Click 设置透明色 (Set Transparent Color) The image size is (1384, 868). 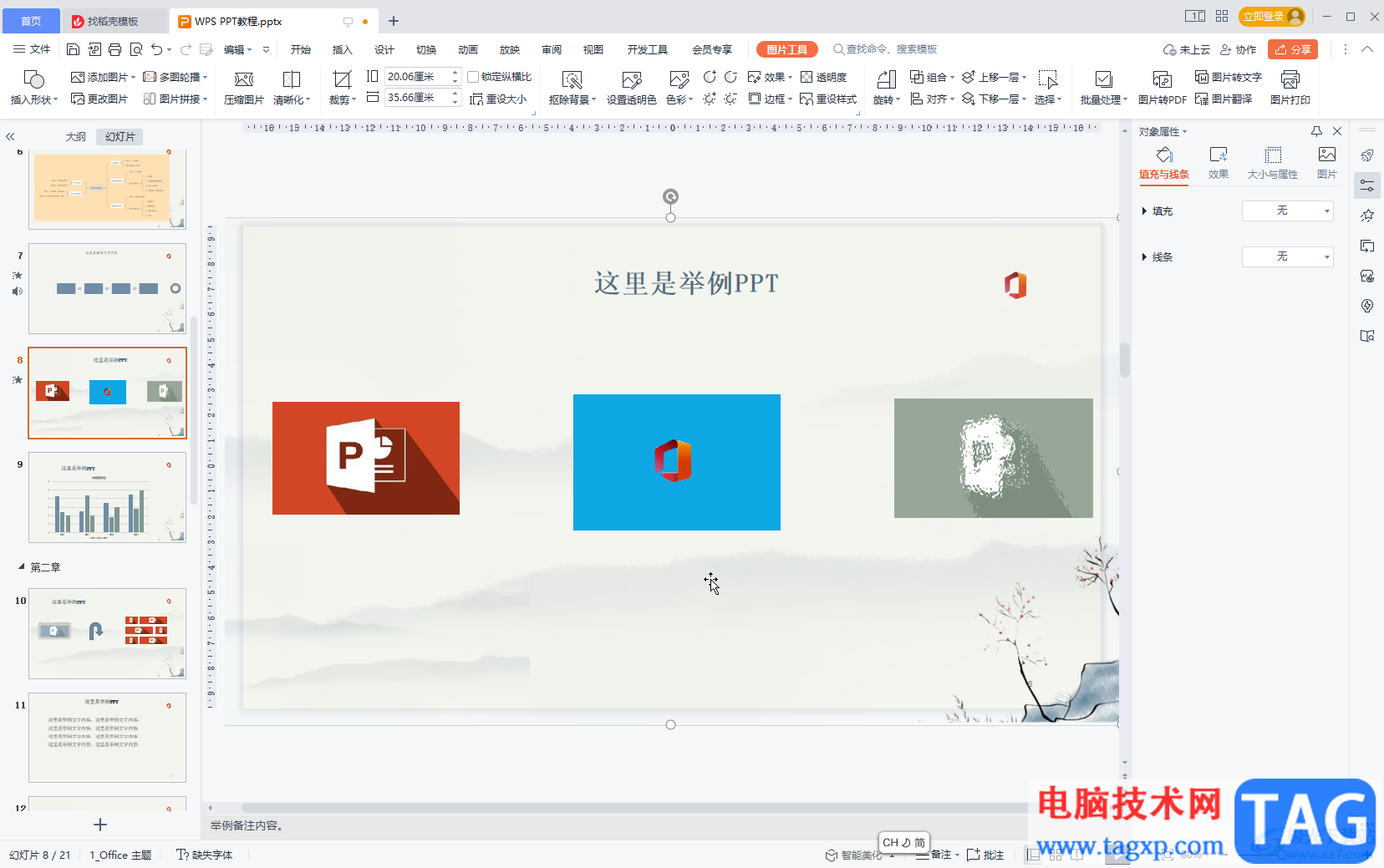(632, 87)
